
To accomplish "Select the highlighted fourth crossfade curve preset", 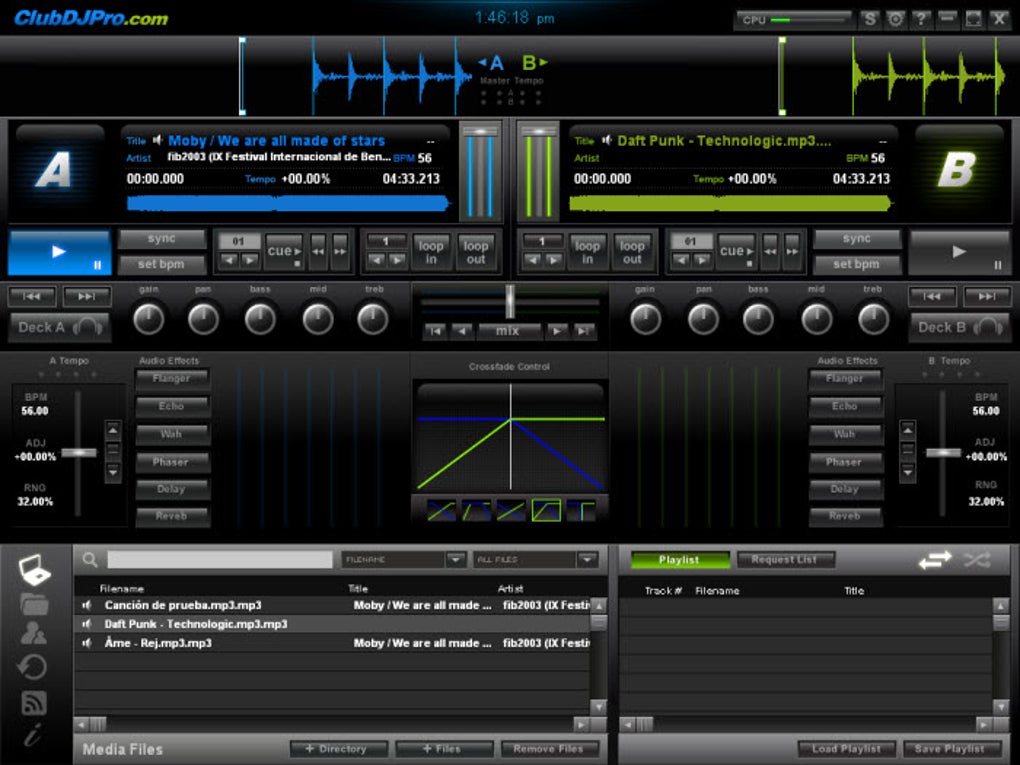I will pyautogui.click(x=546, y=511).
